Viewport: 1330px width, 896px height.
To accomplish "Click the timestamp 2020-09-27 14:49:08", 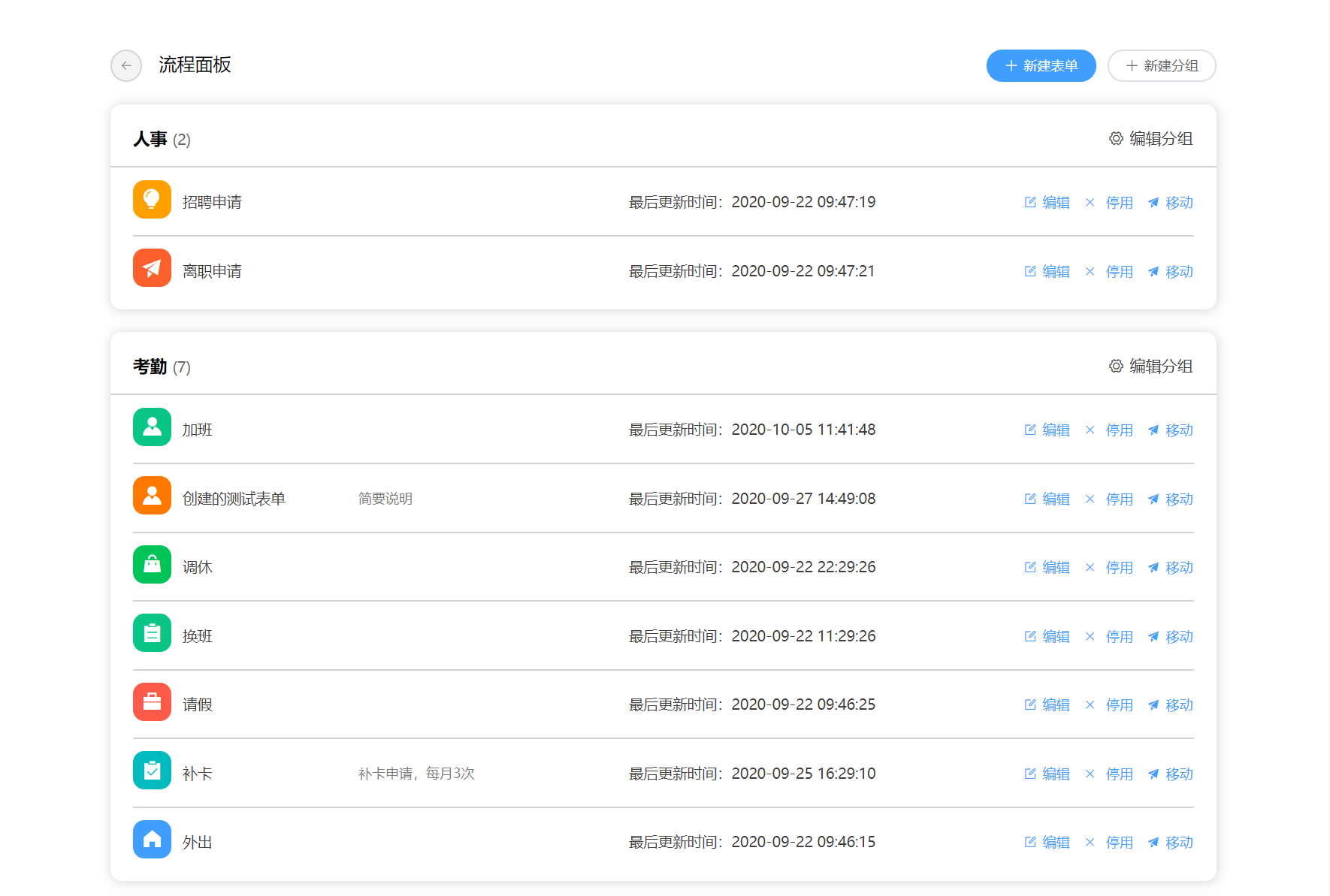I will point(803,499).
